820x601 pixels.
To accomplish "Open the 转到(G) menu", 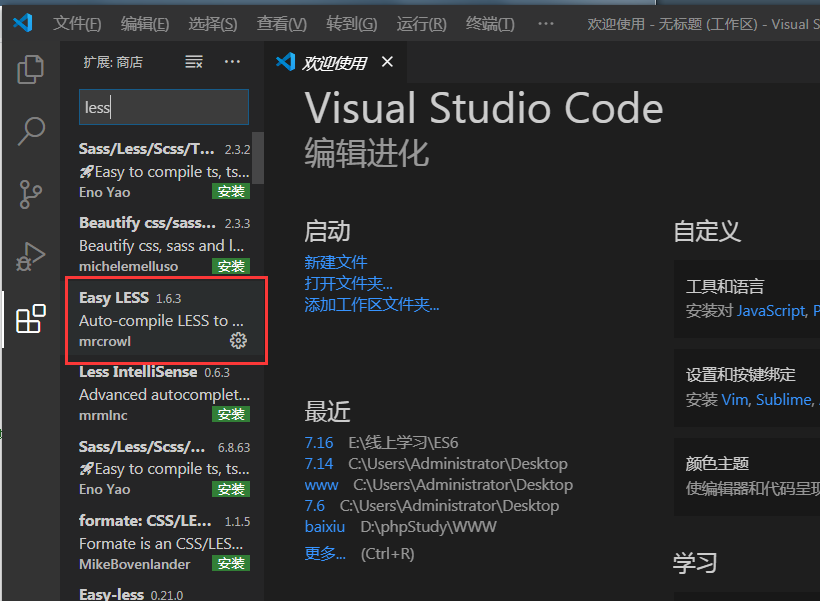I will click(351, 24).
